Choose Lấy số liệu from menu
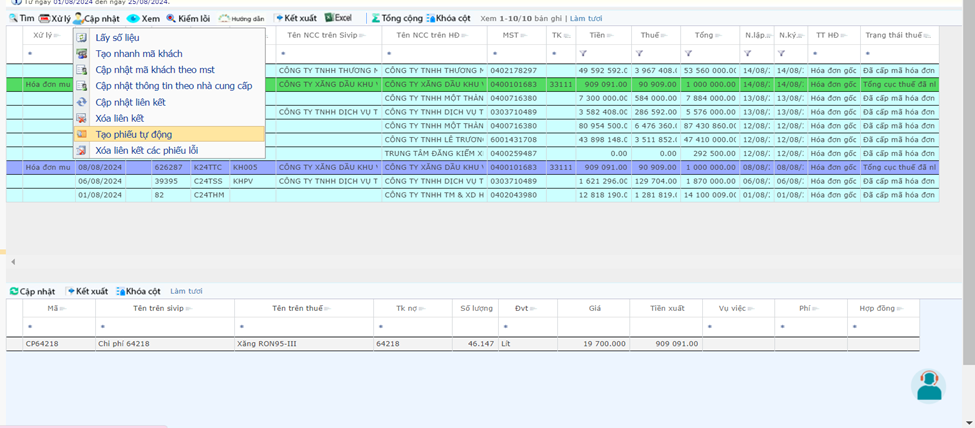The width and height of the screenshot is (975, 428). tap(117, 37)
